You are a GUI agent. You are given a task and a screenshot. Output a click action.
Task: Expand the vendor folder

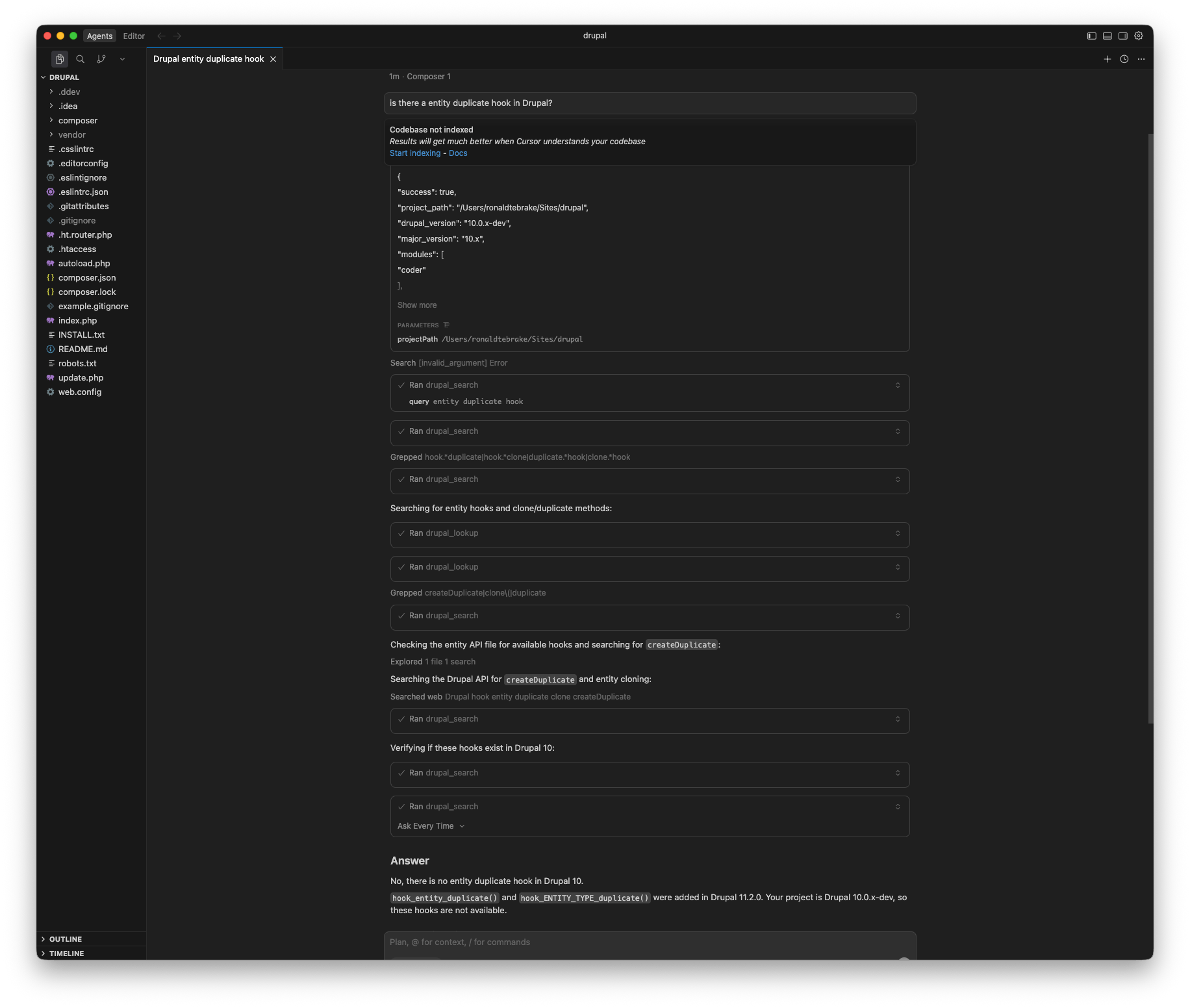point(71,135)
